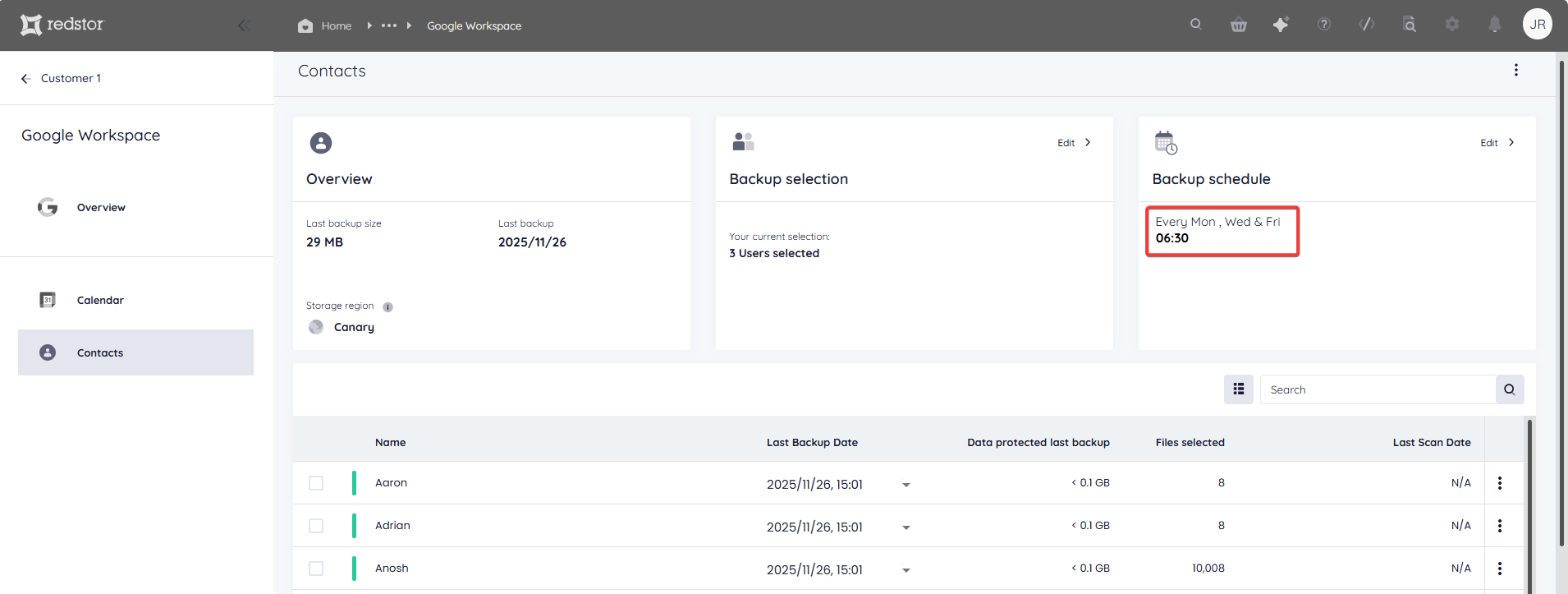Toggle the list view icon button
The width and height of the screenshot is (1568, 594).
point(1239,389)
